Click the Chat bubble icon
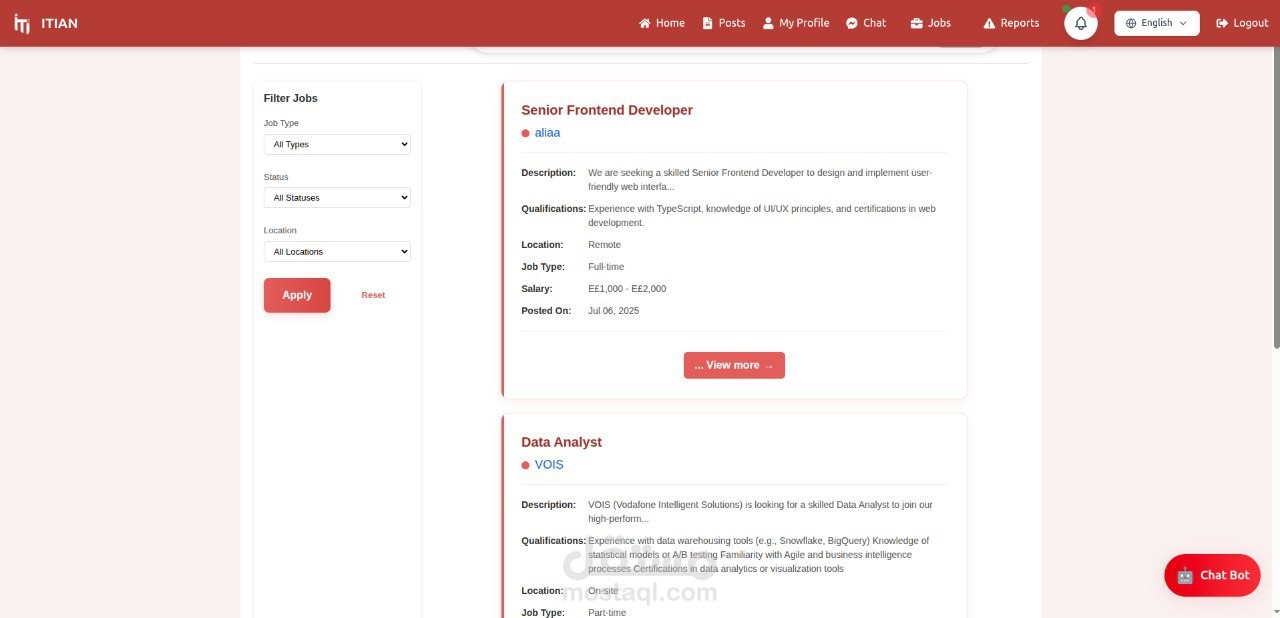The image size is (1280, 618). click(x=852, y=23)
